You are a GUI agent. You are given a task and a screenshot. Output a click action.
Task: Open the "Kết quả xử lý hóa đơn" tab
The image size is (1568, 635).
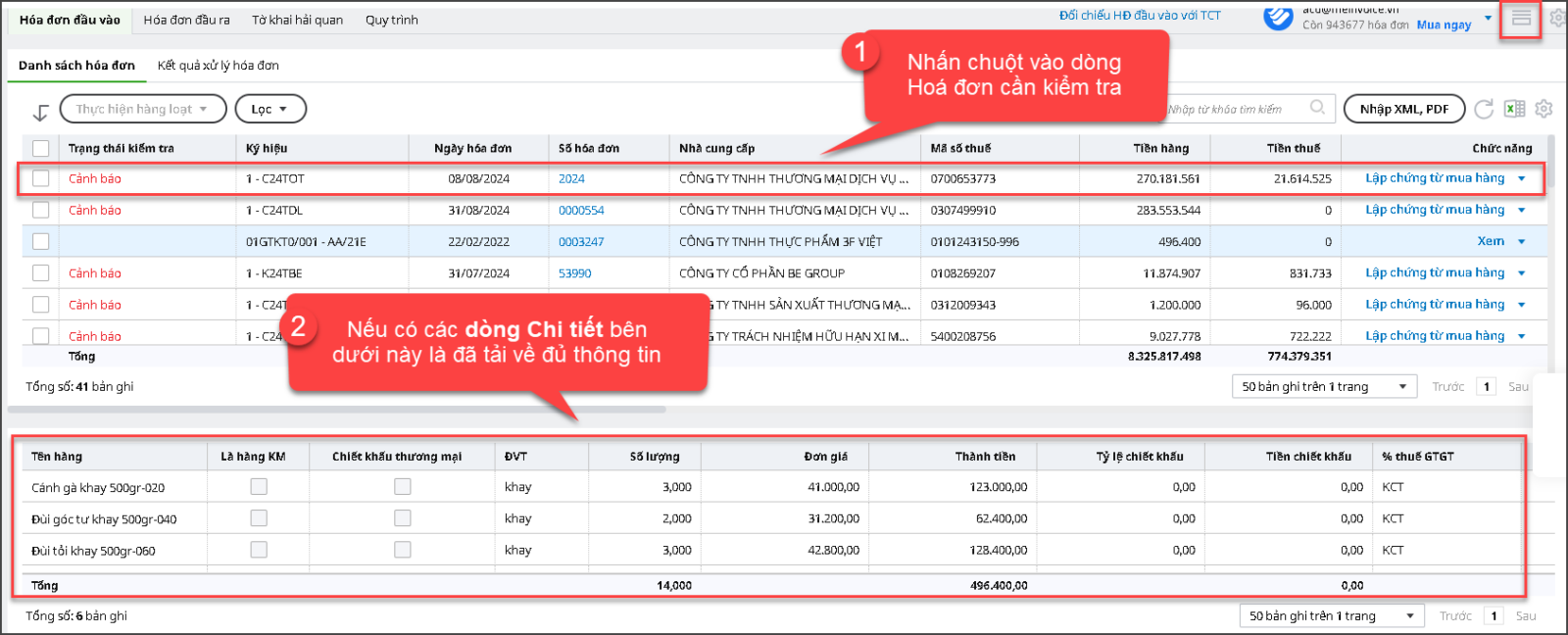tap(218, 66)
